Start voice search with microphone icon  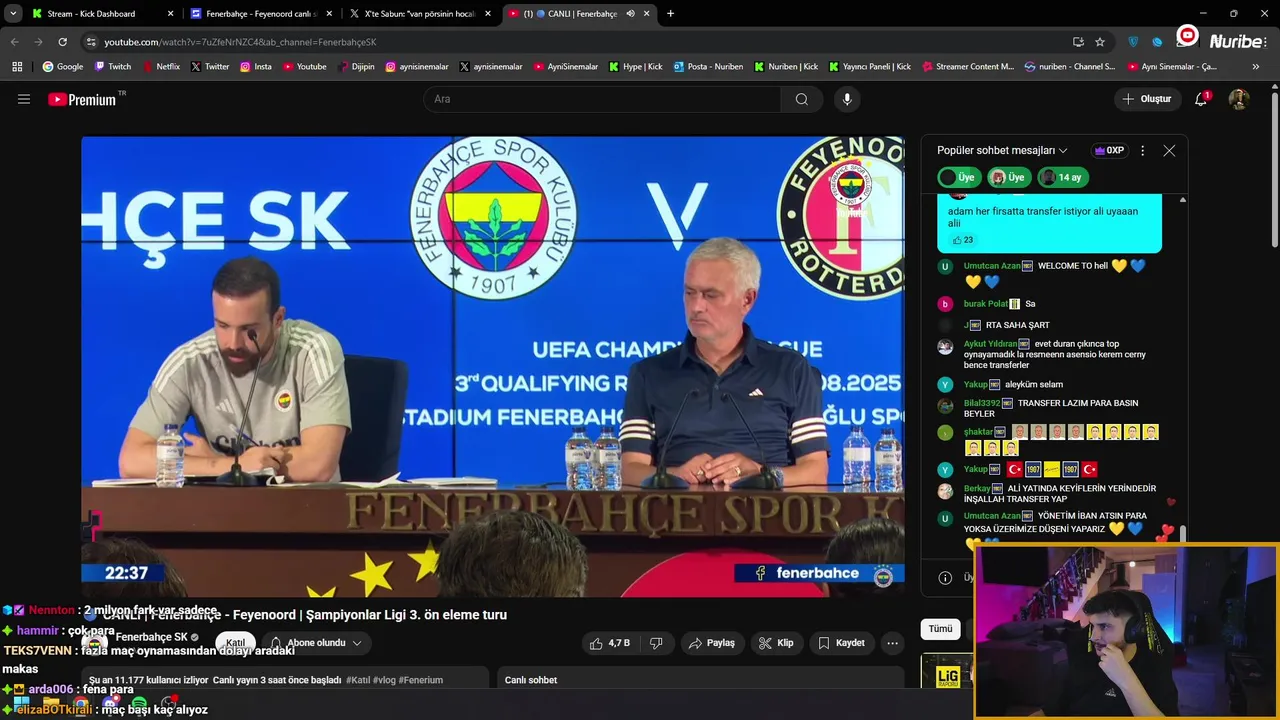[847, 99]
